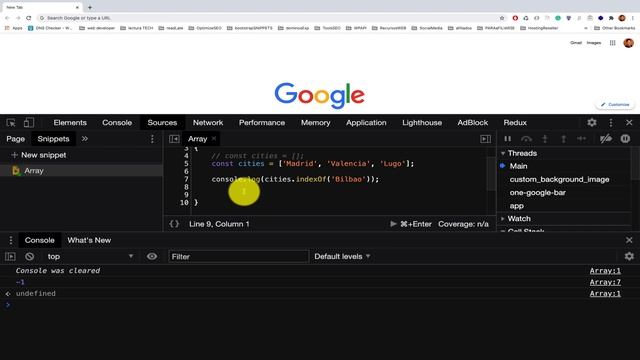Close the DevTools panel
Viewport: 640px width, 360px height.
[x=629, y=122]
